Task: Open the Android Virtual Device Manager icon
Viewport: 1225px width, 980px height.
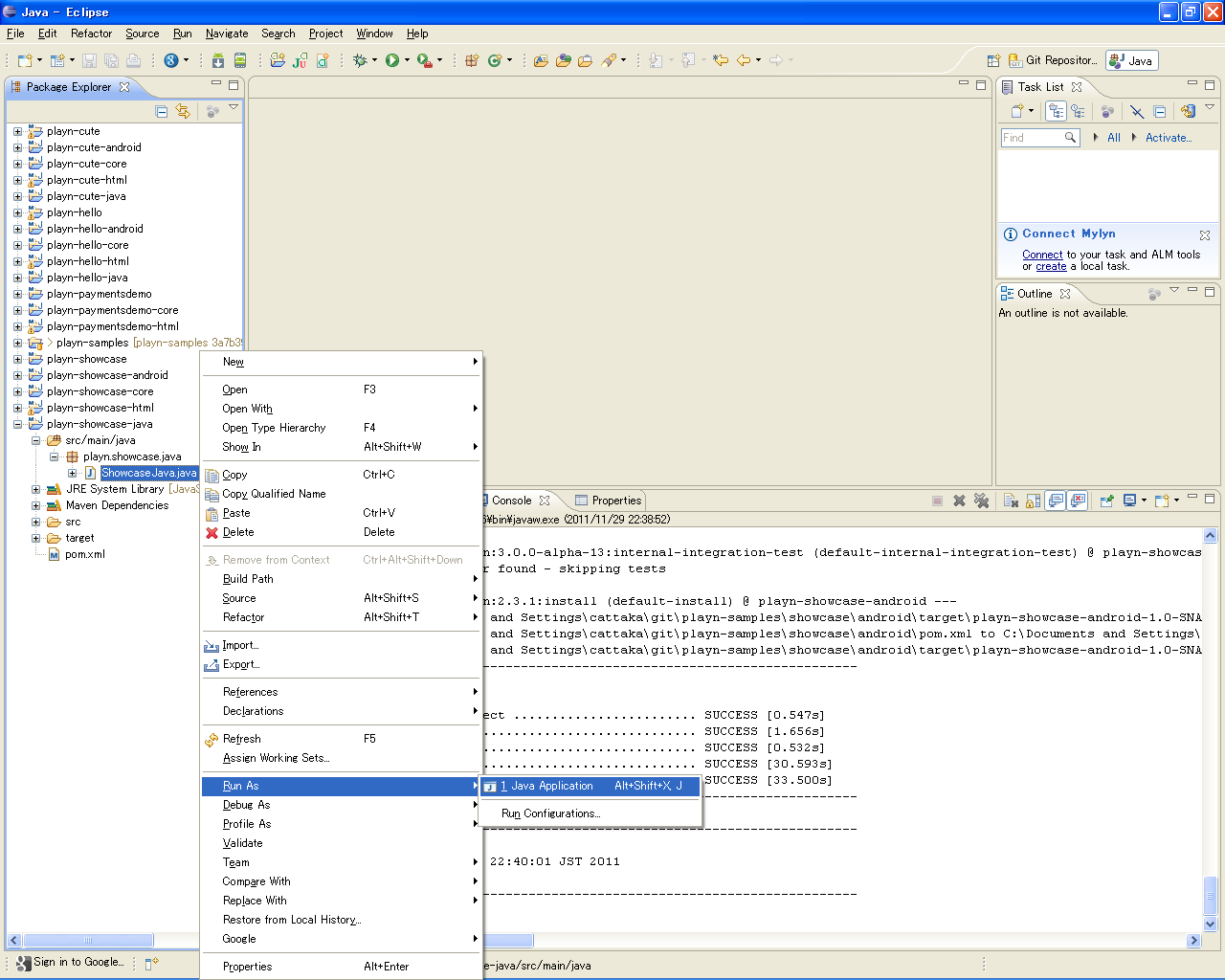Action: click(240, 60)
